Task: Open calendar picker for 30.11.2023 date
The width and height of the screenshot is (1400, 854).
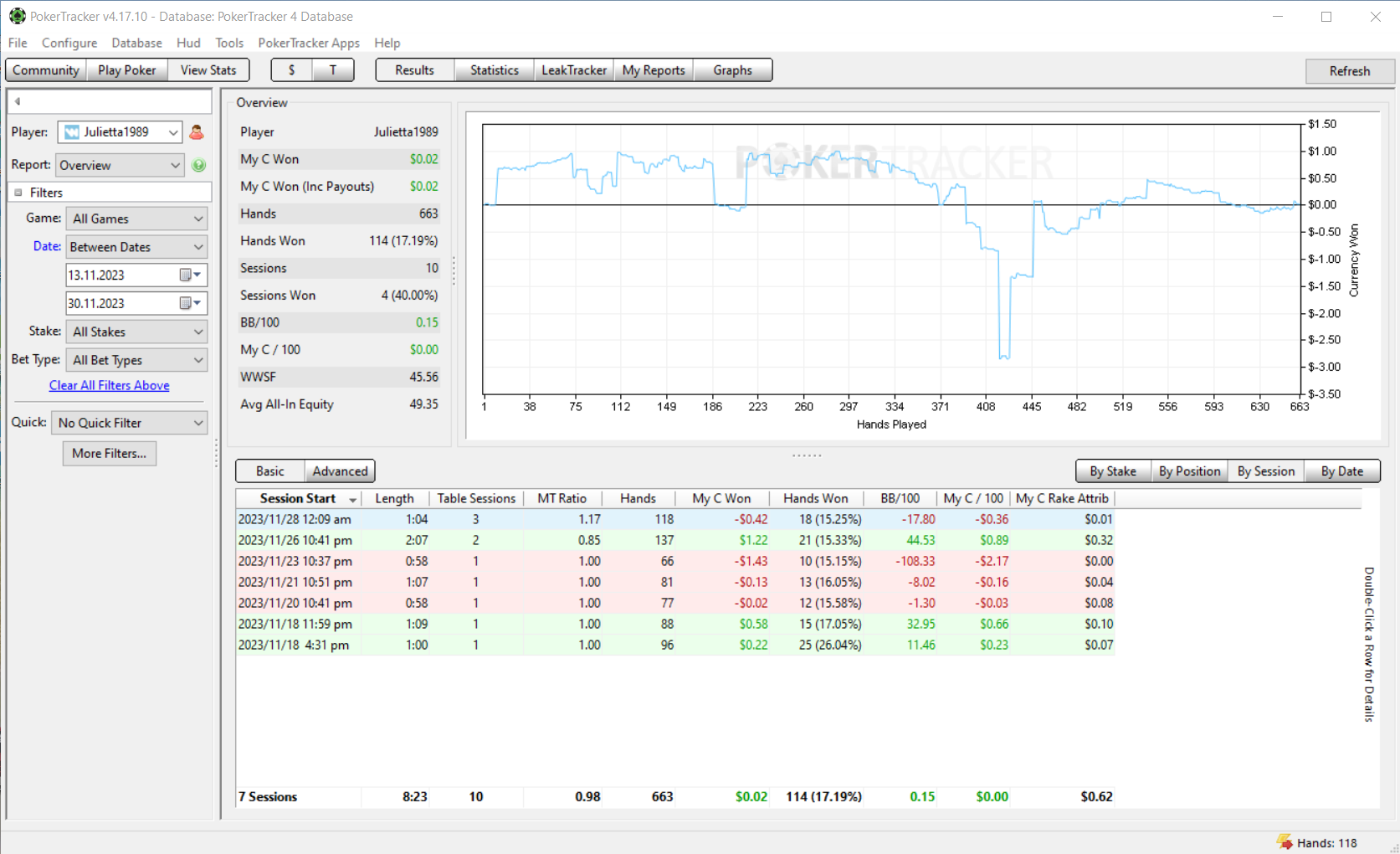Action: (x=191, y=303)
